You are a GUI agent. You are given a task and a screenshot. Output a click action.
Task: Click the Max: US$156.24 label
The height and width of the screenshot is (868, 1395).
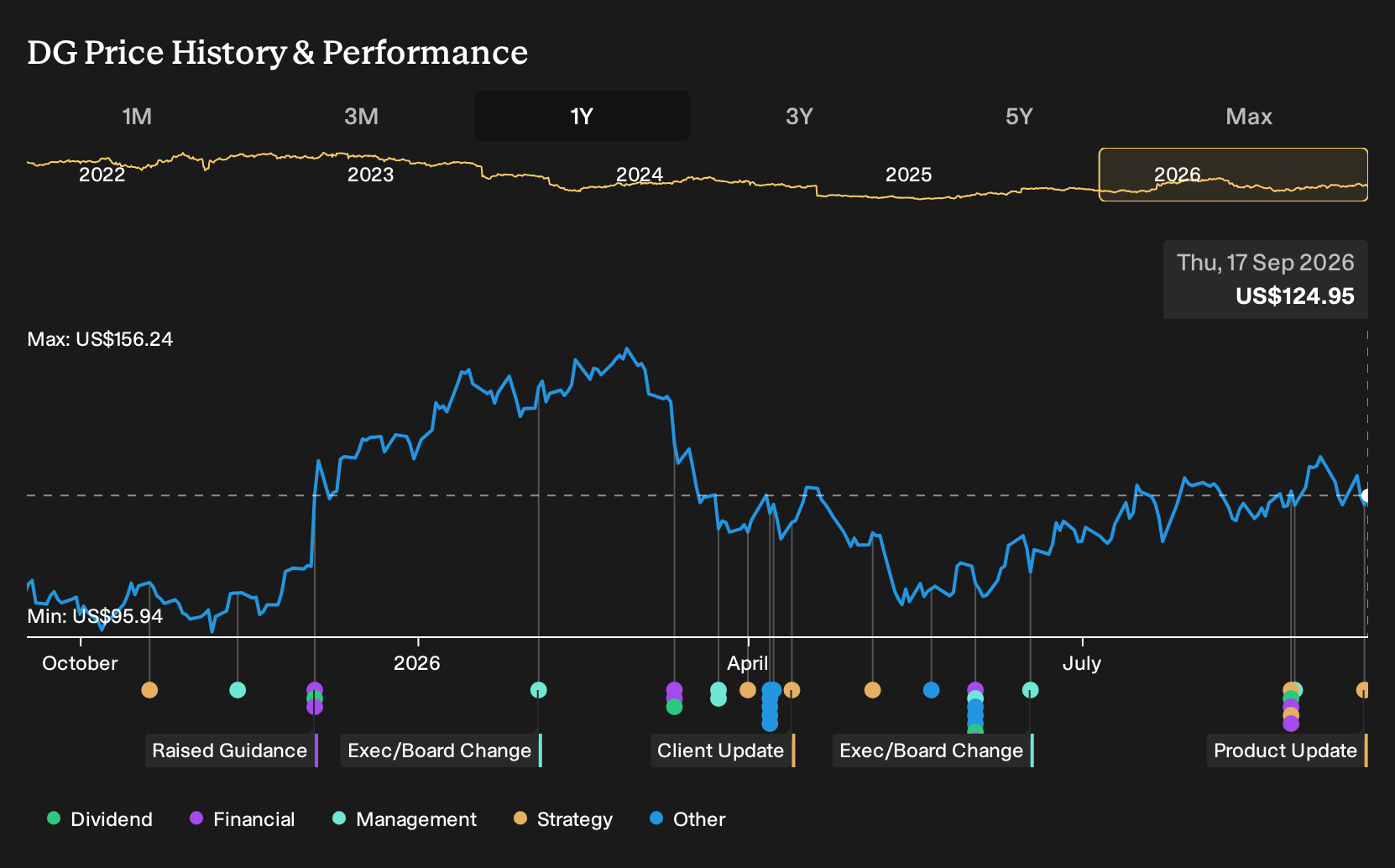(x=100, y=339)
